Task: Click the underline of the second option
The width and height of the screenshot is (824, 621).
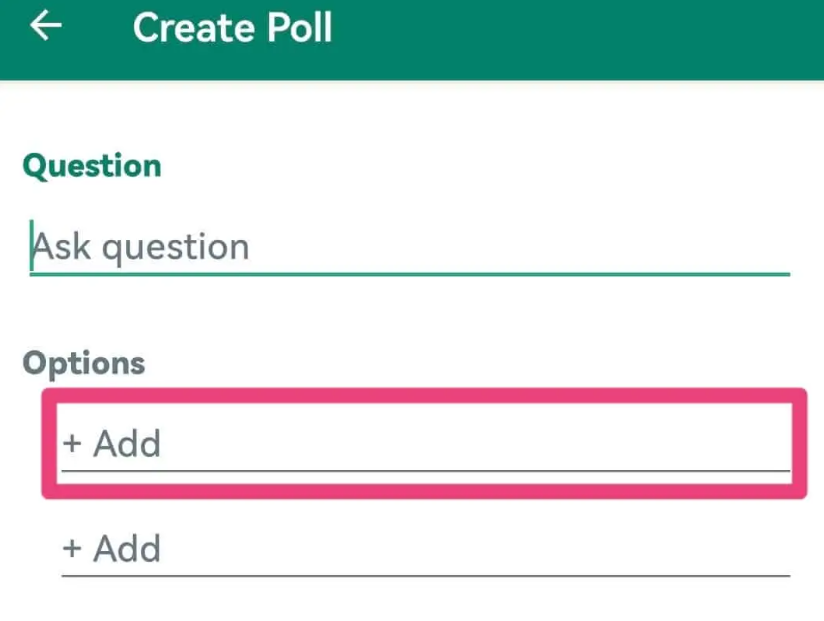Action: 425,575
